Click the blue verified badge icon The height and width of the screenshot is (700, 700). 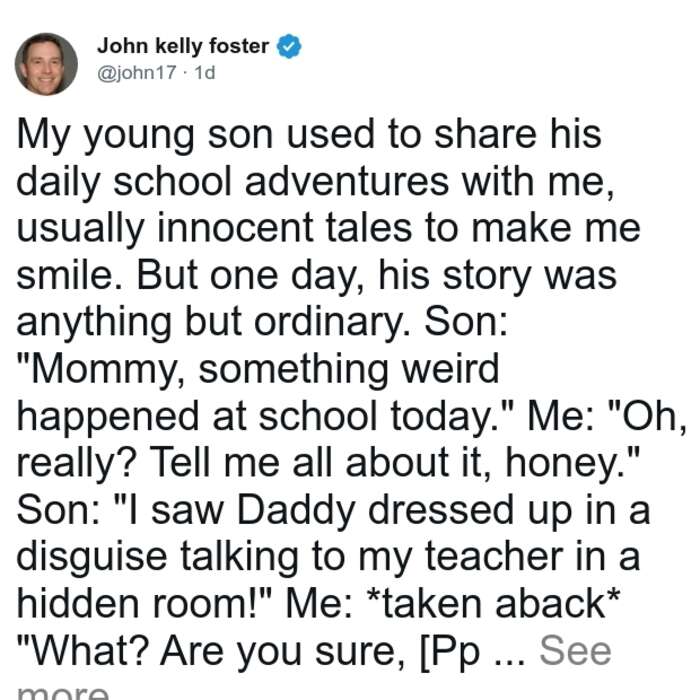point(289,46)
